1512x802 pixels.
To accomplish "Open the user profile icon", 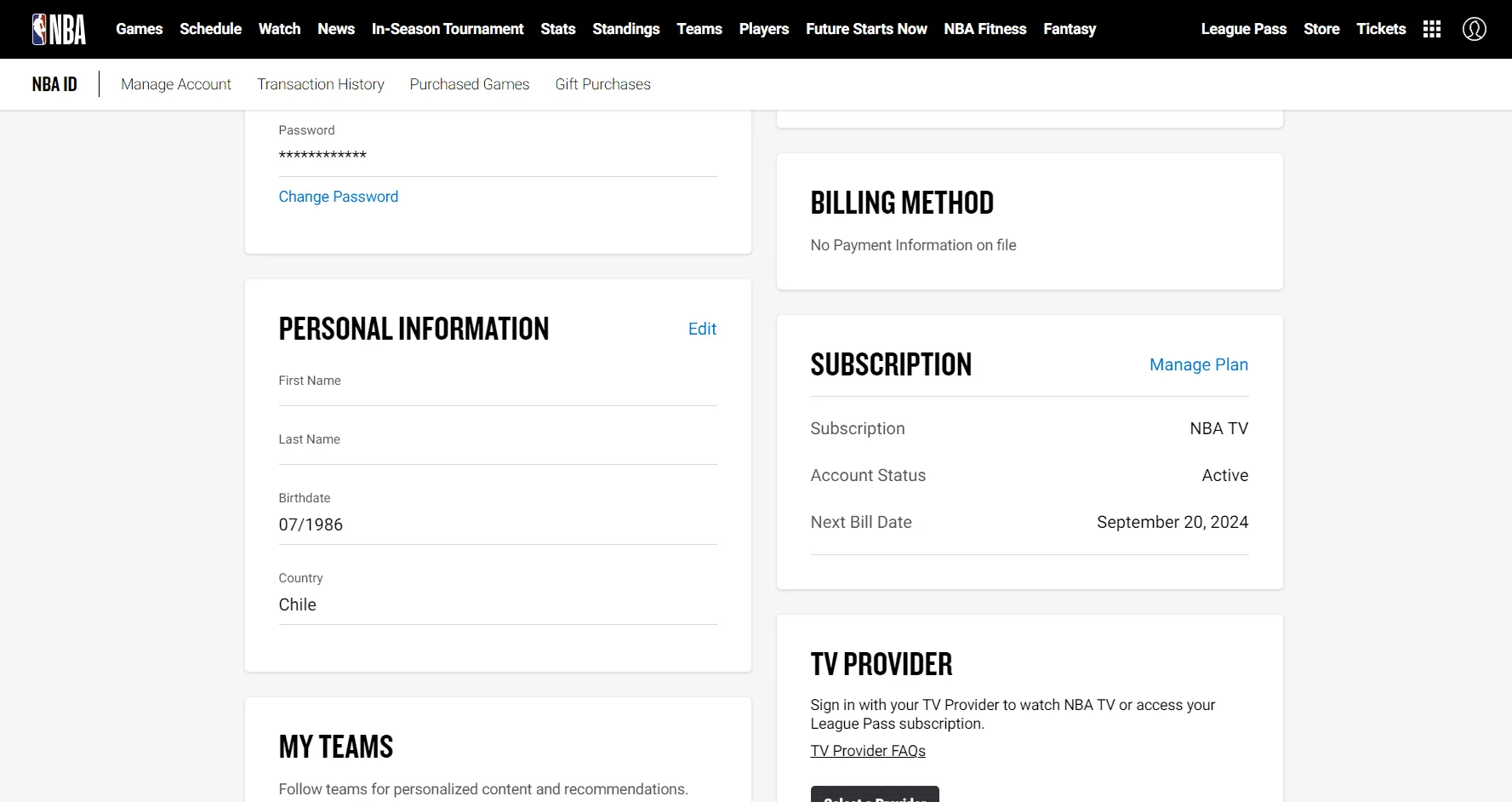I will (x=1474, y=29).
